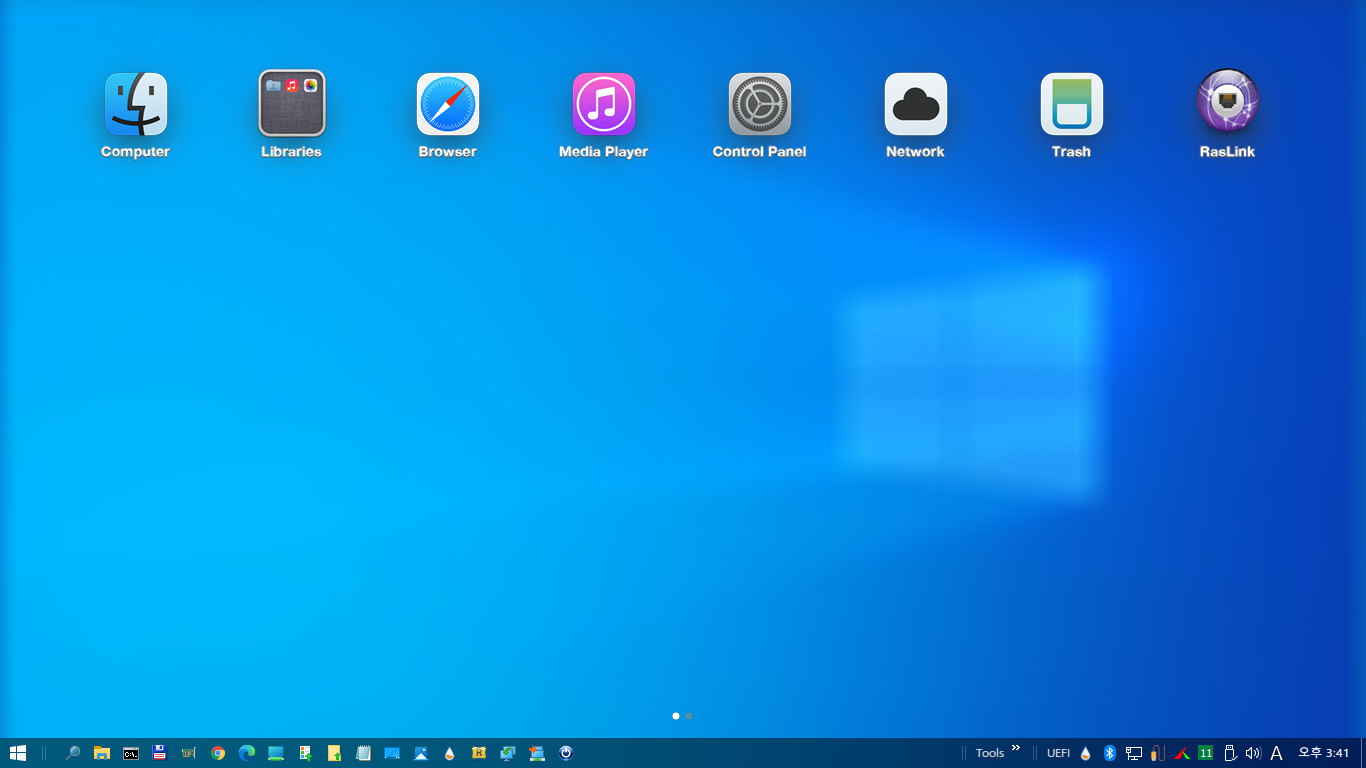This screenshot has width=1366, height=768.
Task: Click the monitor refresh taskbar icon
Action: [x=508, y=753]
